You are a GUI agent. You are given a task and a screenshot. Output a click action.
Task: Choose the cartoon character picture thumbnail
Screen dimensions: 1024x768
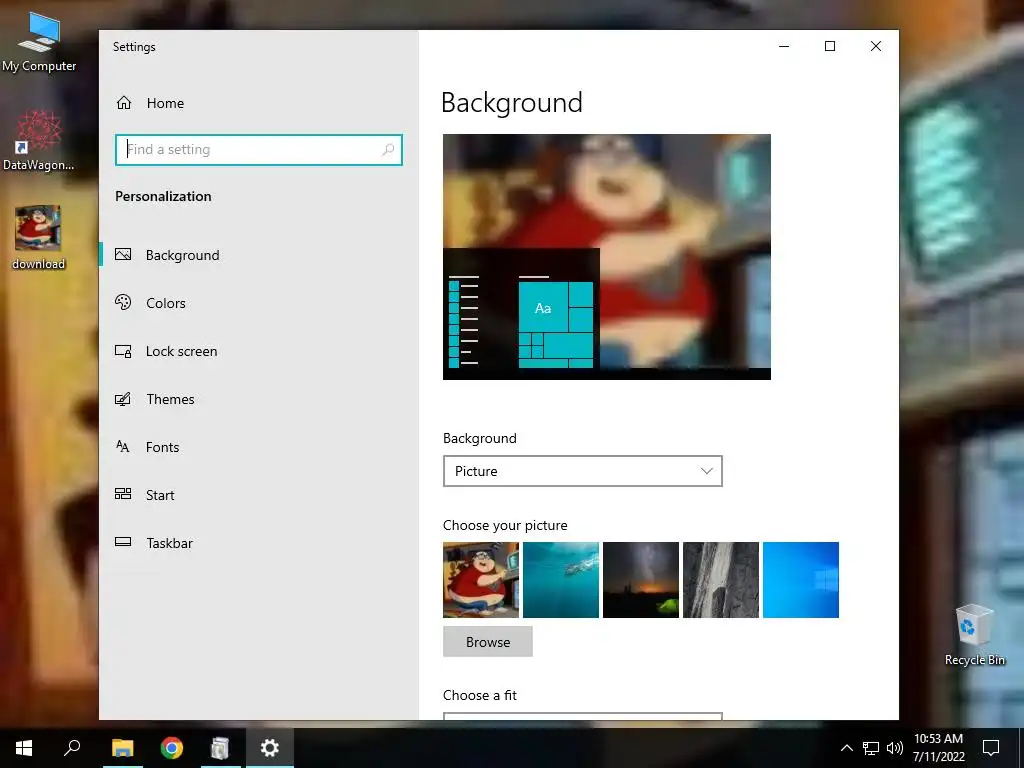[x=481, y=580]
